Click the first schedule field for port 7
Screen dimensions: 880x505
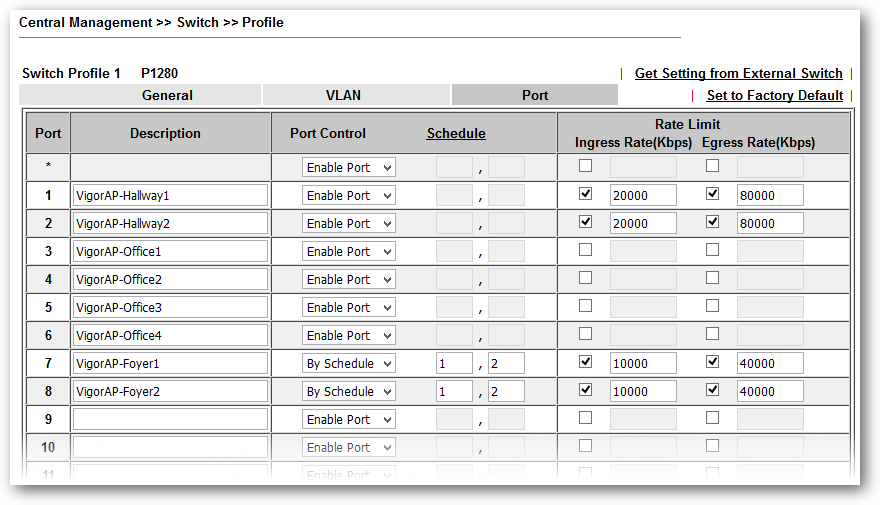pyautogui.click(x=454, y=364)
